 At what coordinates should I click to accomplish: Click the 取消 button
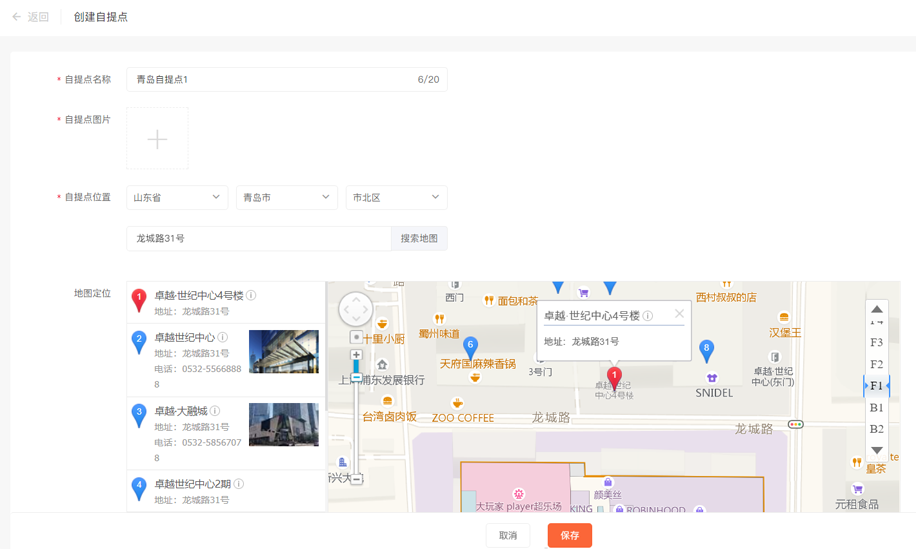(508, 535)
